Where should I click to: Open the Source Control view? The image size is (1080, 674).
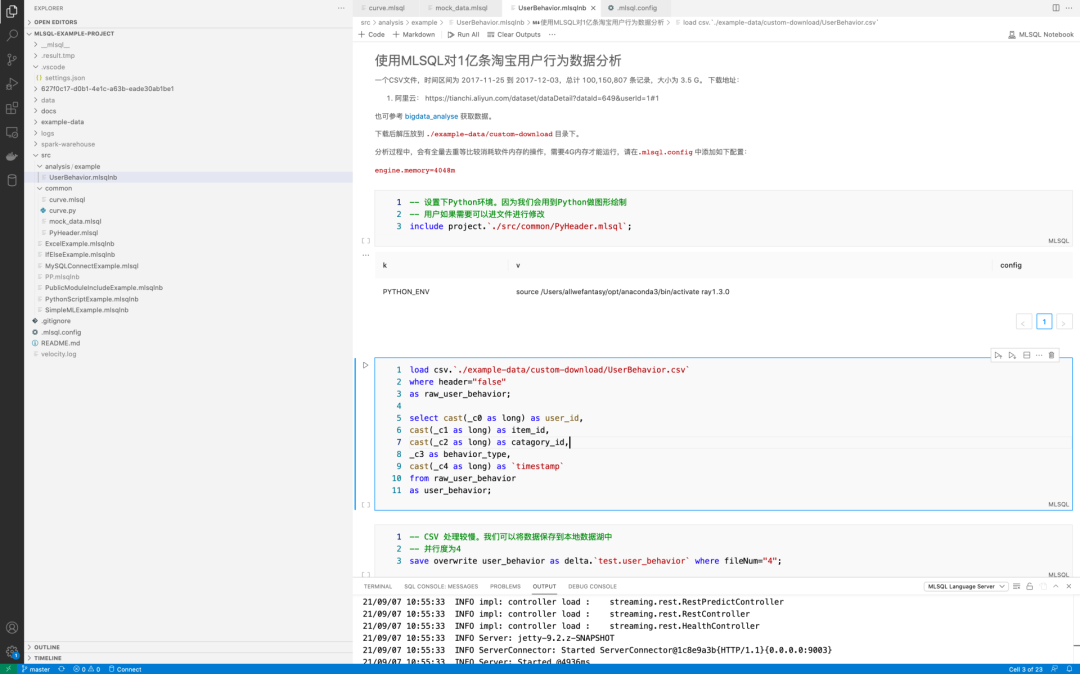12,59
